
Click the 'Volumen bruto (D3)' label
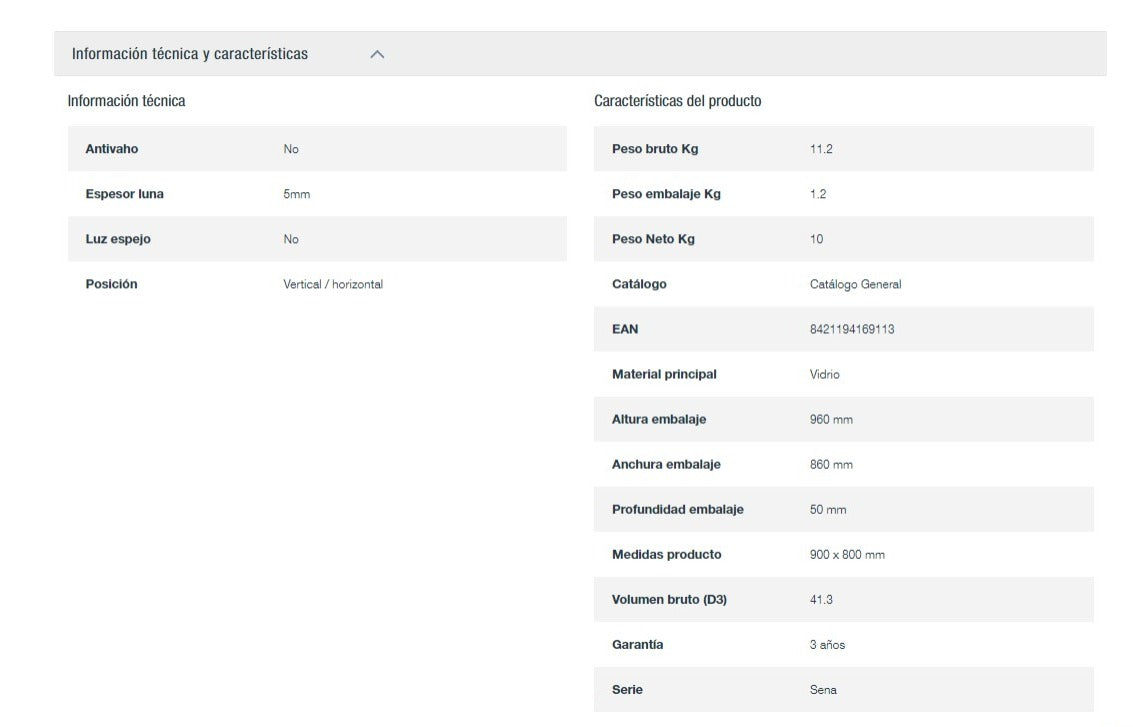[x=669, y=600]
